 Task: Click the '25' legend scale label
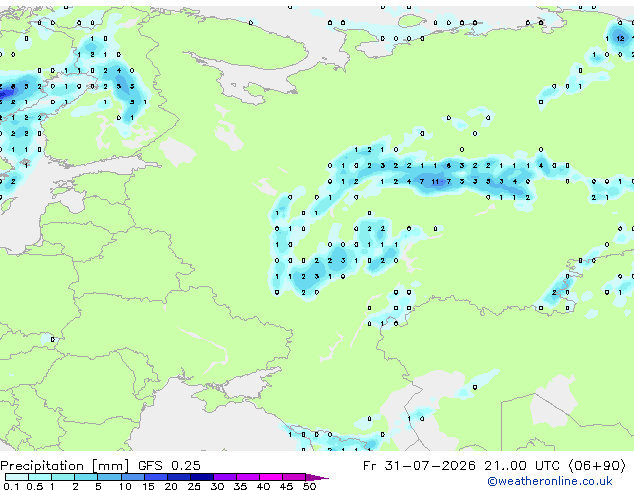[194, 486]
